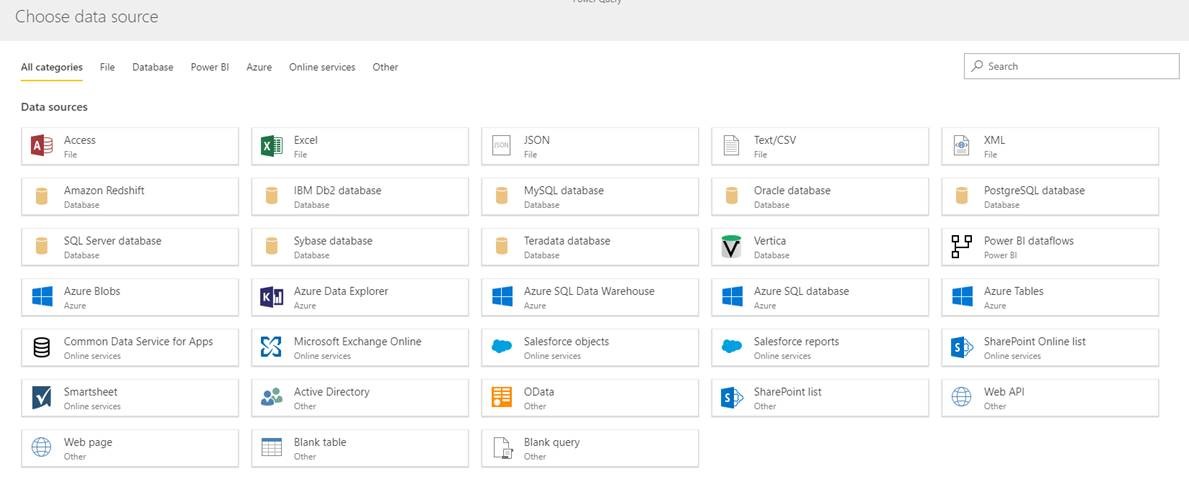This screenshot has height=502, width=1189.
Task: Open the File category tab
Action: (108, 67)
